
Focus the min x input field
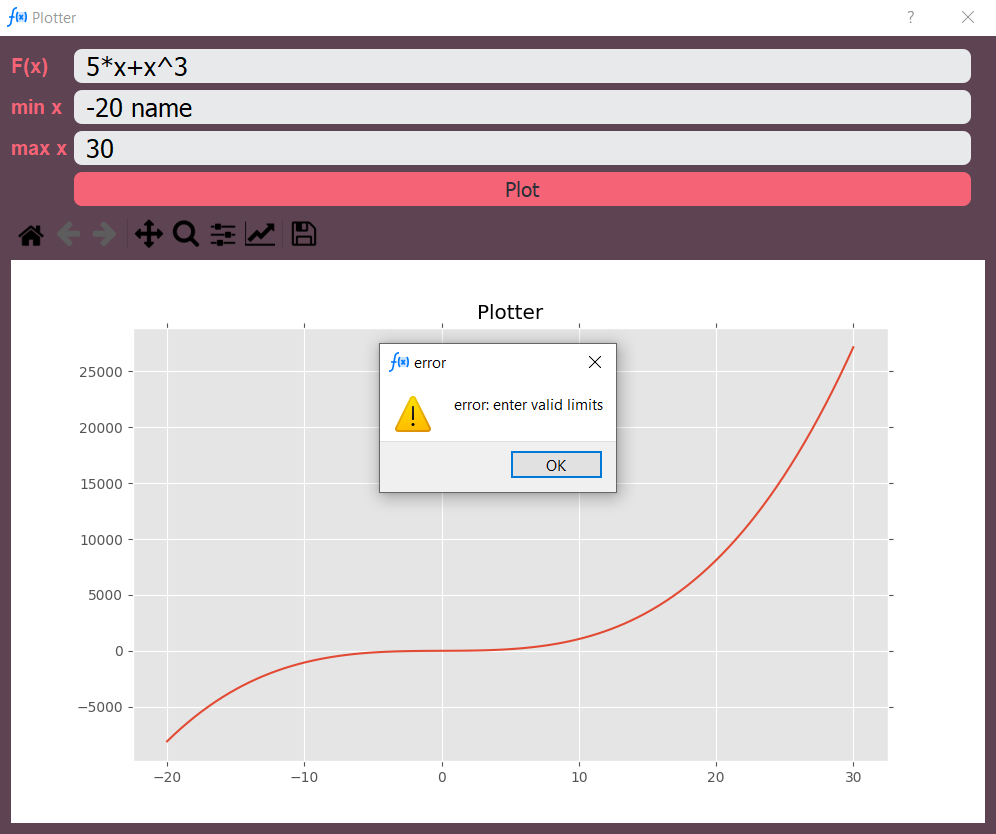coord(522,107)
